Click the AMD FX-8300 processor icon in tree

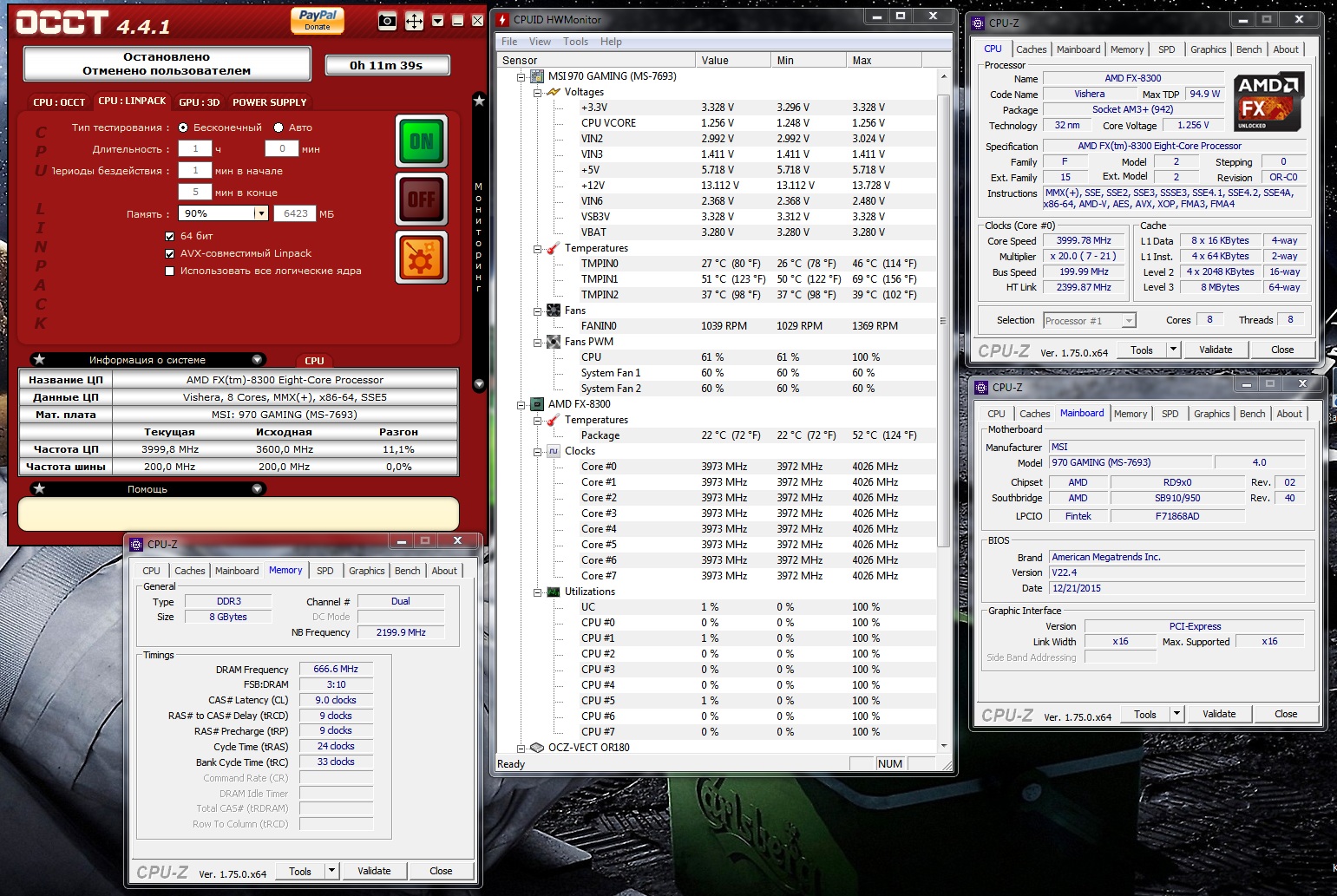tap(536, 404)
